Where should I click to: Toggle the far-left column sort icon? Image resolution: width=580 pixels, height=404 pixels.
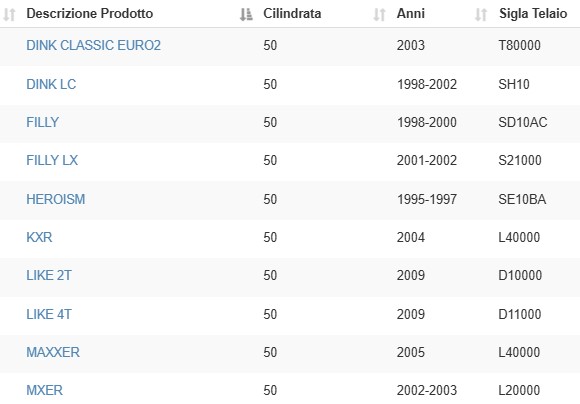(9, 14)
